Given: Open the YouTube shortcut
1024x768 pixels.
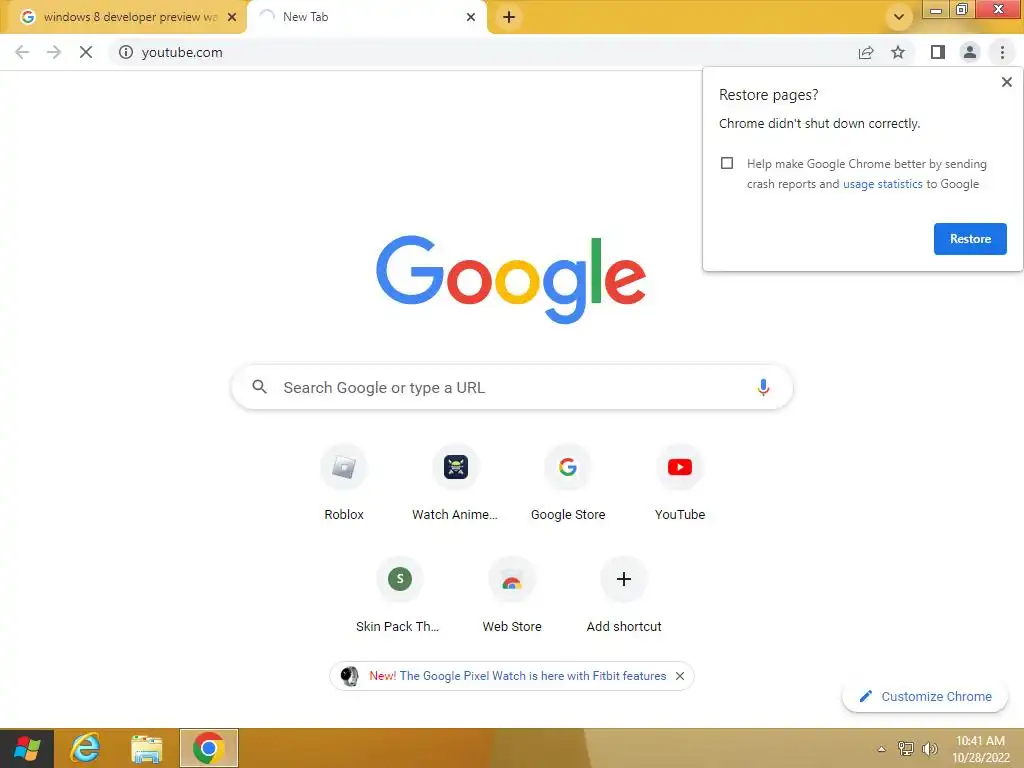Looking at the screenshot, I should pyautogui.click(x=680, y=483).
